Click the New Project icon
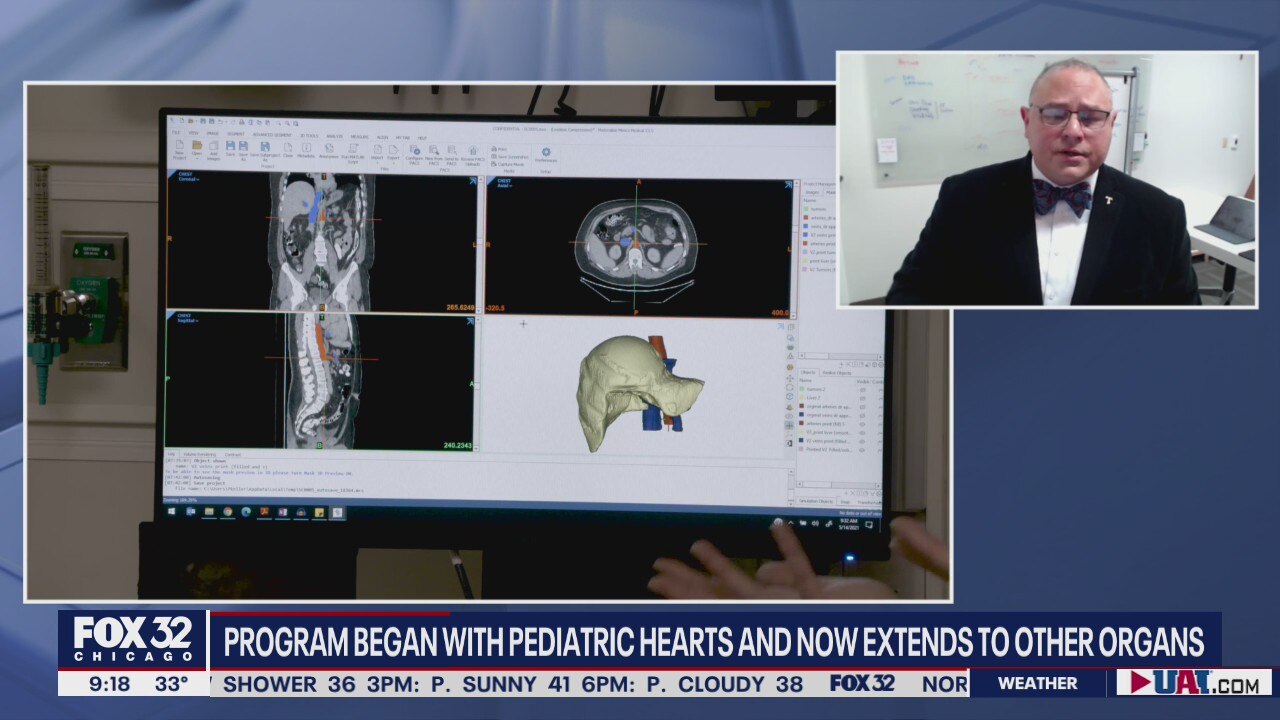Image resolution: width=1280 pixels, height=720 pixels. tap(179, 148)
